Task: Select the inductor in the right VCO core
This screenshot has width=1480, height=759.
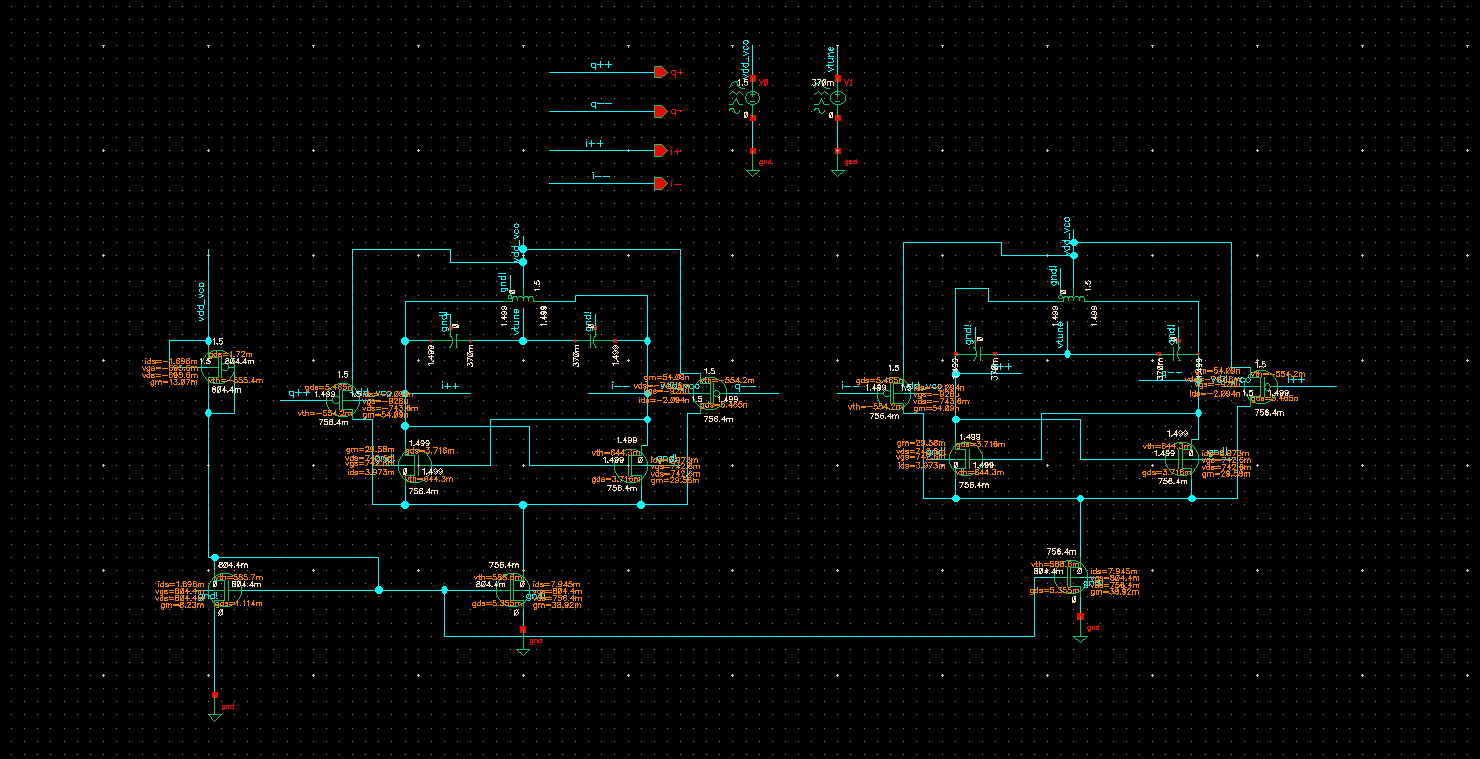Action: coord(1072,296)
